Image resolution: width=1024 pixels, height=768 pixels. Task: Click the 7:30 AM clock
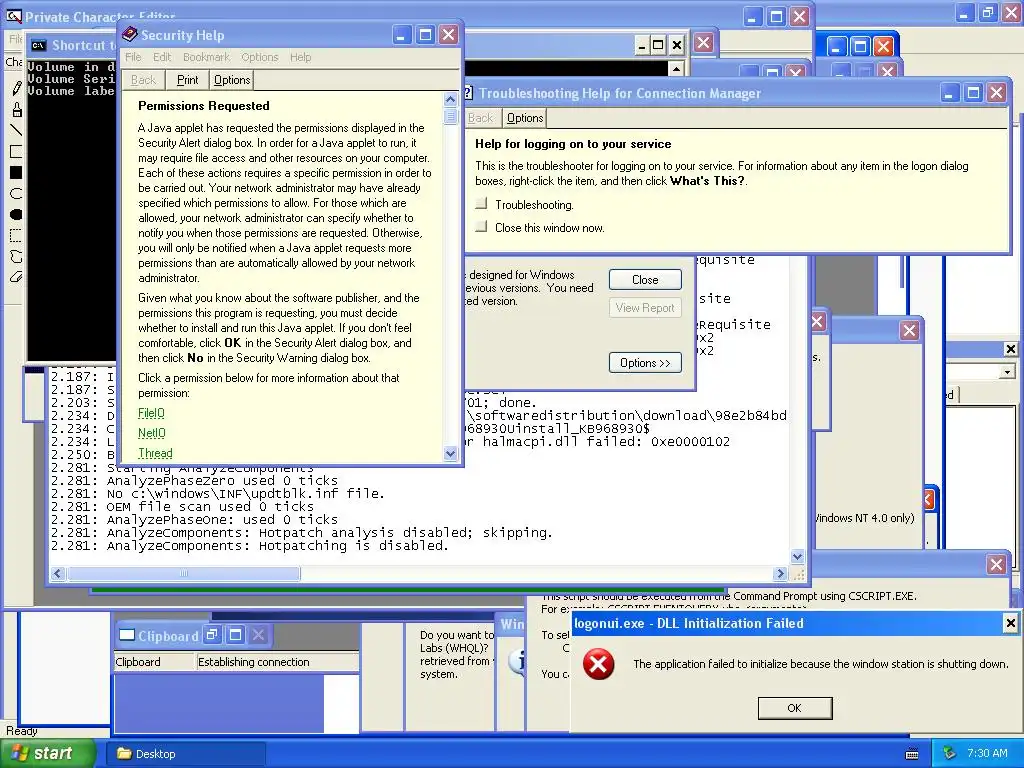tap(987, 753)
